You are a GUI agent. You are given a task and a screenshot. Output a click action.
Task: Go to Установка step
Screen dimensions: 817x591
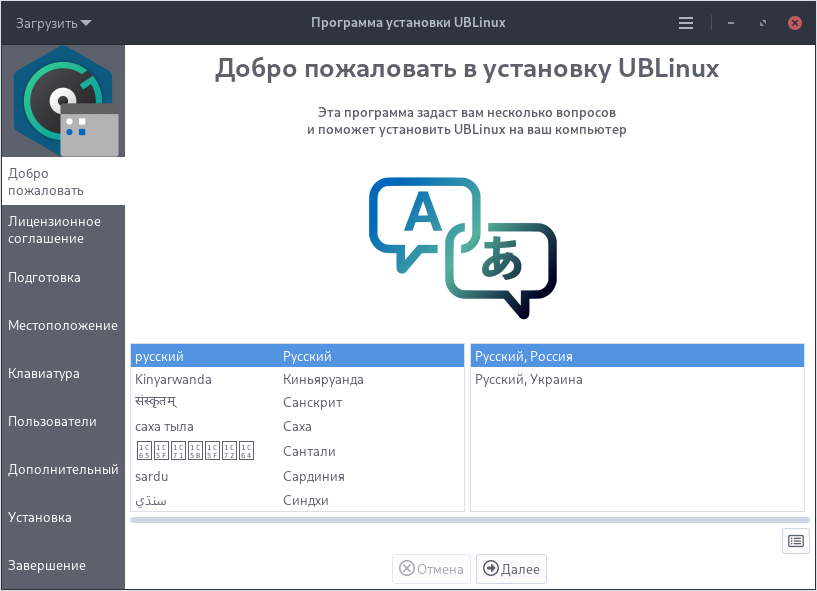(x=64, y=518)
